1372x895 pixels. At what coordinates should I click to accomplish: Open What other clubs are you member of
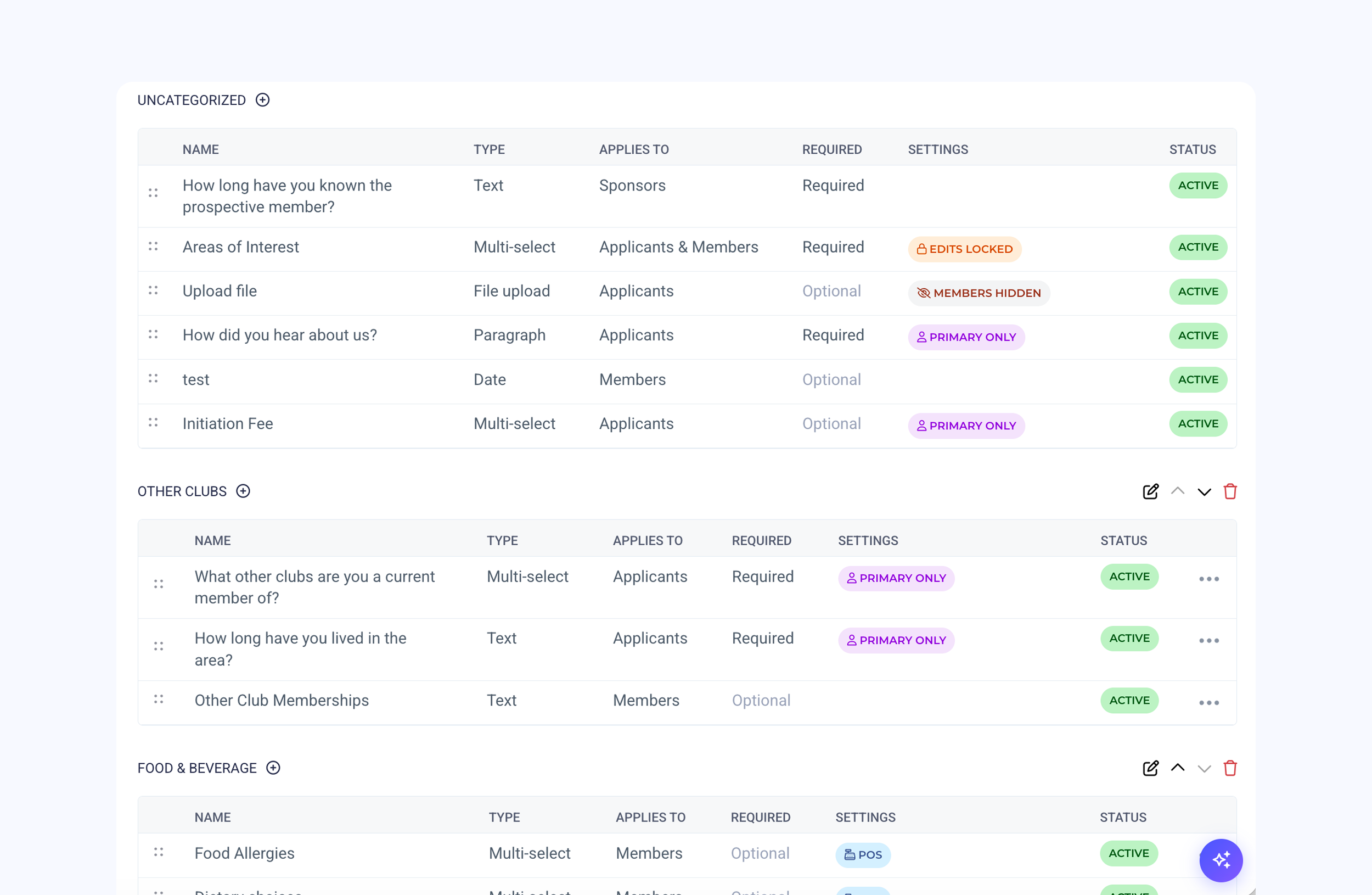(x=314, y=587)
